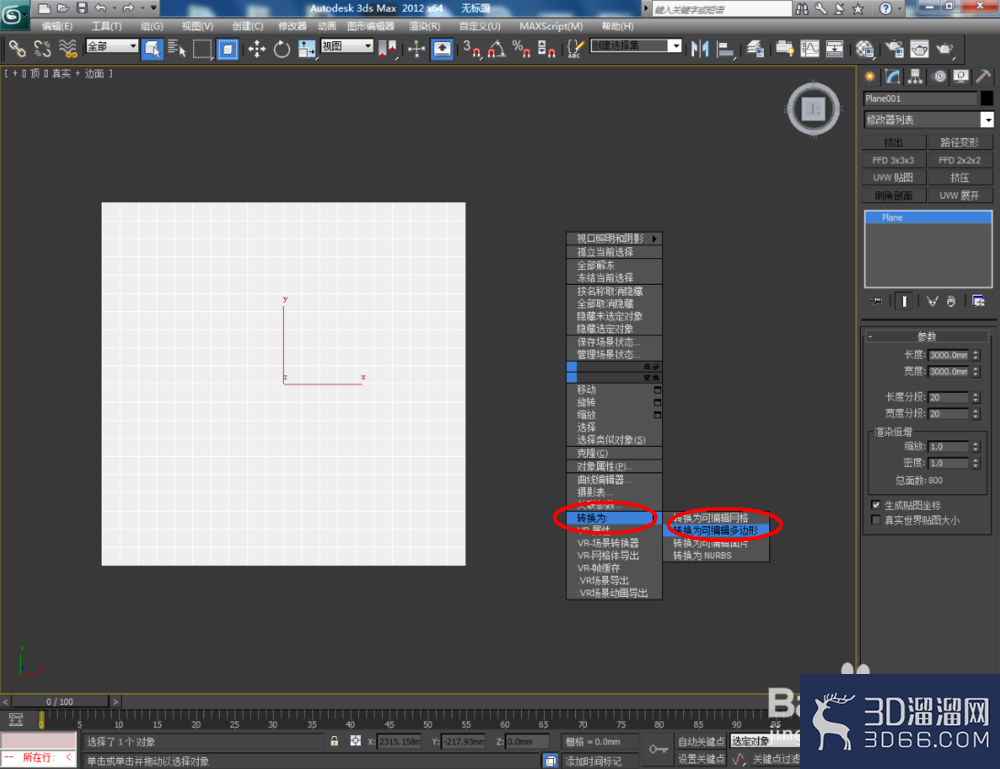Toggle Angle Snap
The width and height of the screenshot is (1000, 769).
tap(497, 48)
